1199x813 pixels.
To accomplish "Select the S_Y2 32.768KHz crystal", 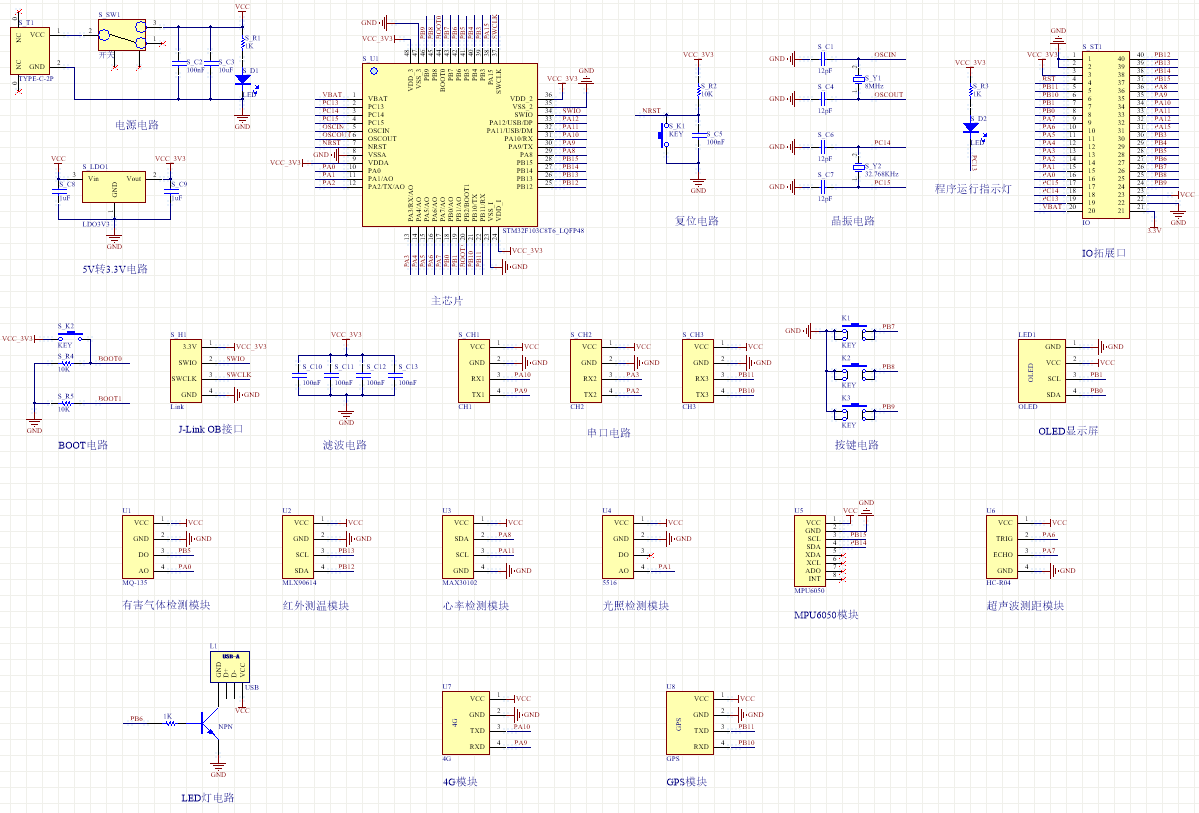I will (x=859, y=166).
